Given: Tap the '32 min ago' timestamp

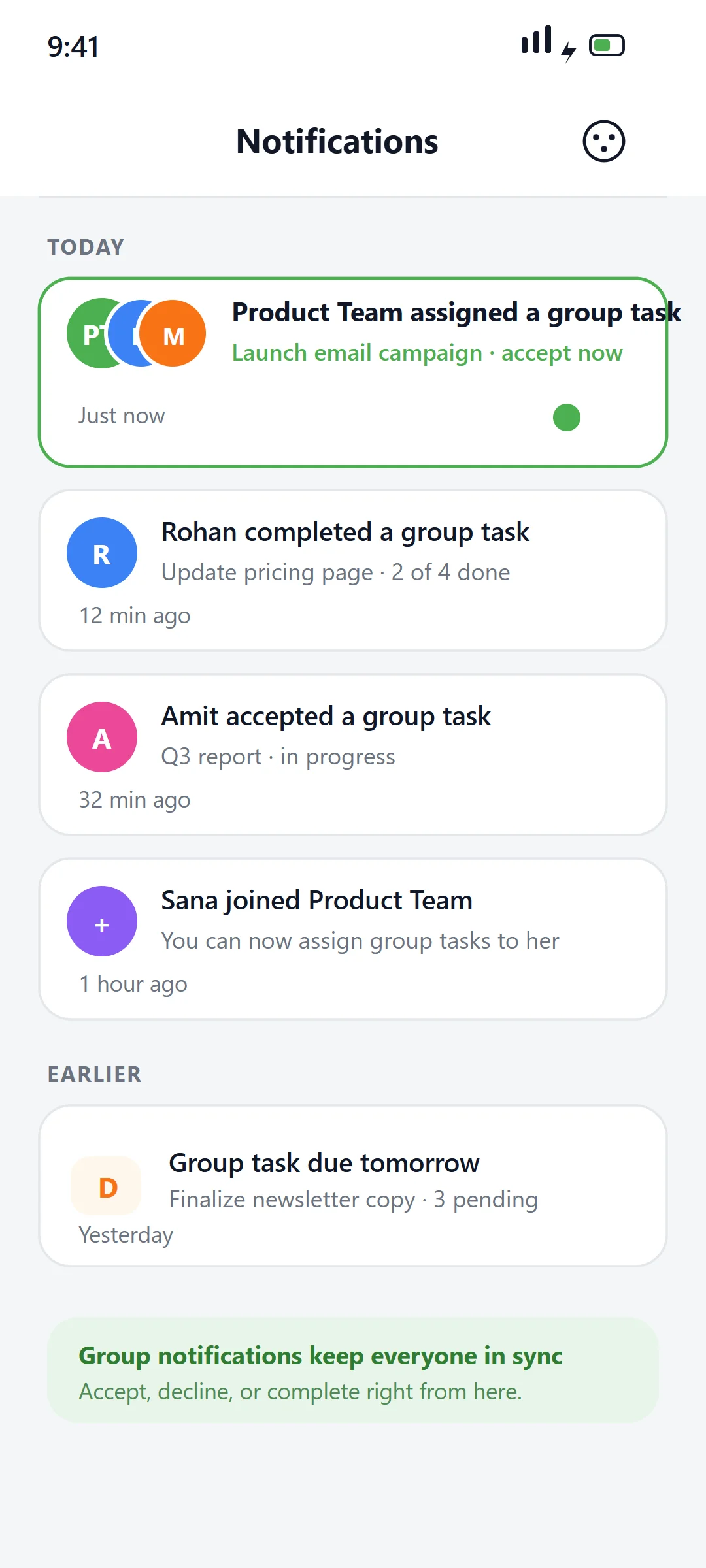Looking at the screenshot, I should [135, 800].
